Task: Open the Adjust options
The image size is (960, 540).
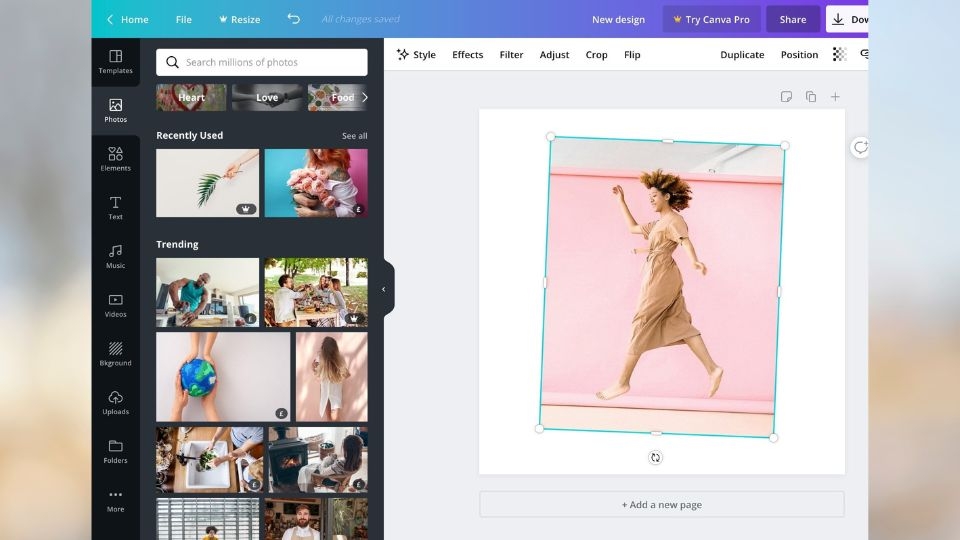Action: tap(554, 54)
